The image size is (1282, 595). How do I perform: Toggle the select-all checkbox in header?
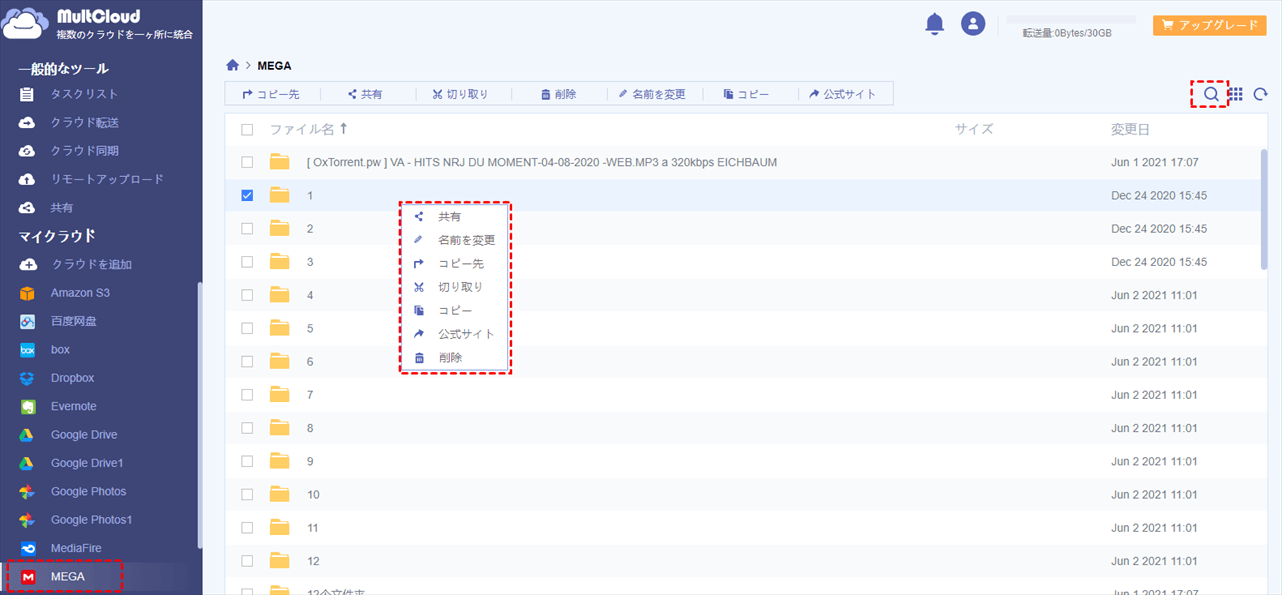point(247,129)
